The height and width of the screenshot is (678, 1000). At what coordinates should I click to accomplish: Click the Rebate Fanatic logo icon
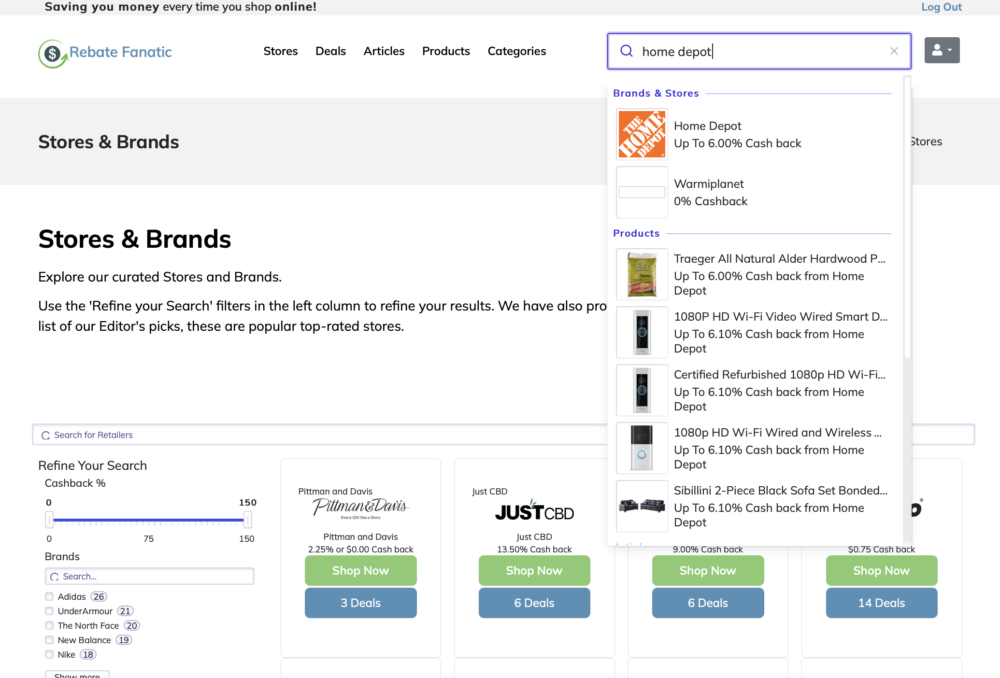click(x=53, y=54)
